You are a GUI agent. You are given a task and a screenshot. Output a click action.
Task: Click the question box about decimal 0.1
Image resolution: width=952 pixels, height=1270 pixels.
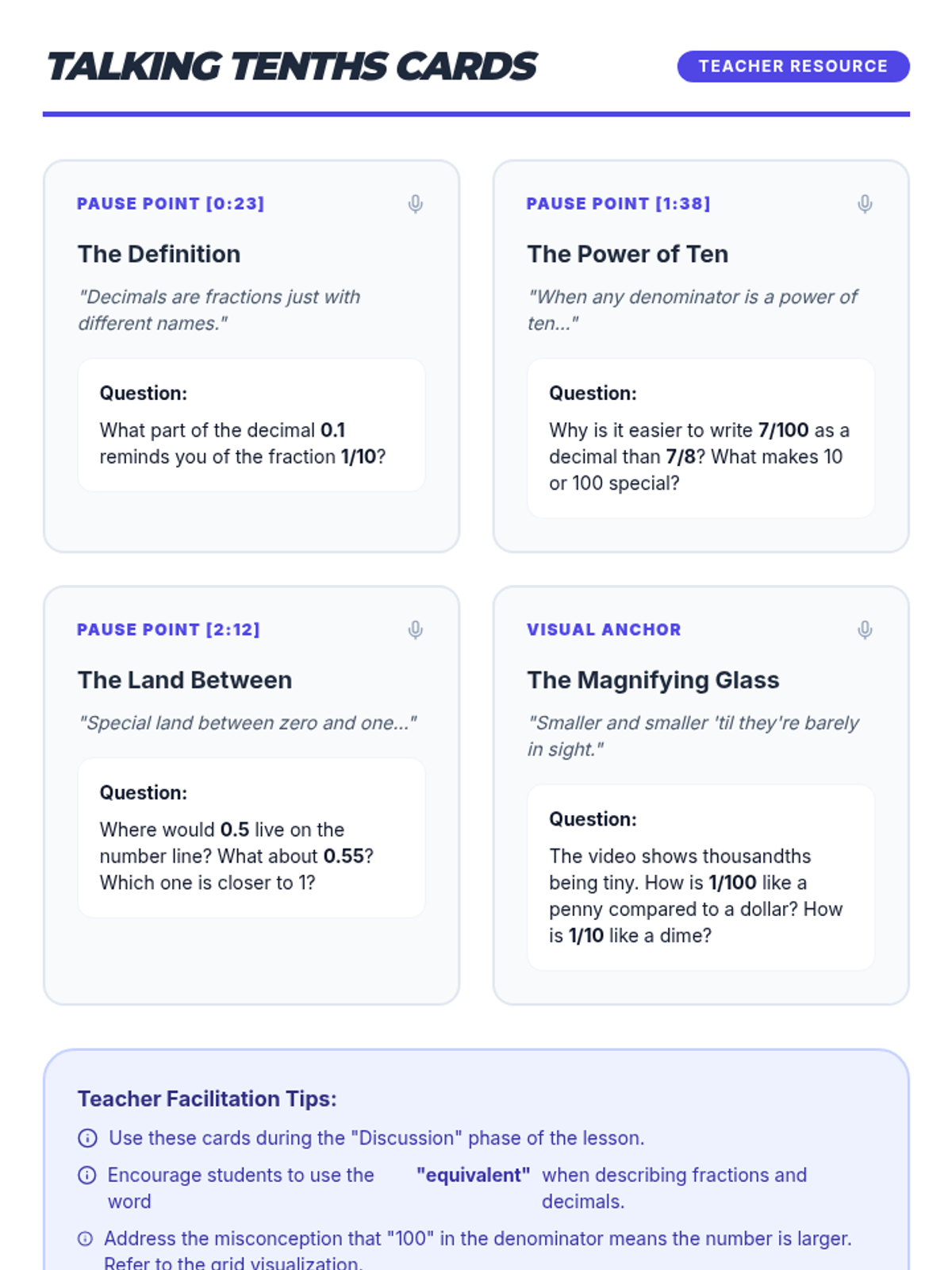pyautogui.click(x=251, y=425)
